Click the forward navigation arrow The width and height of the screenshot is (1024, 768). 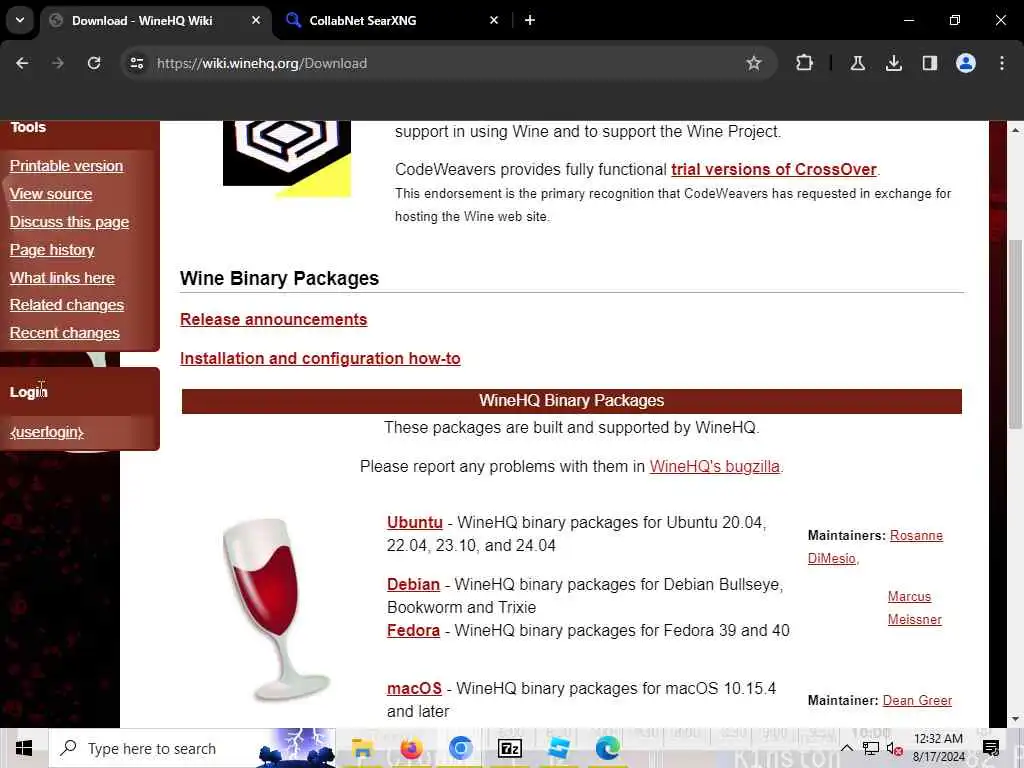pos(58,63)
